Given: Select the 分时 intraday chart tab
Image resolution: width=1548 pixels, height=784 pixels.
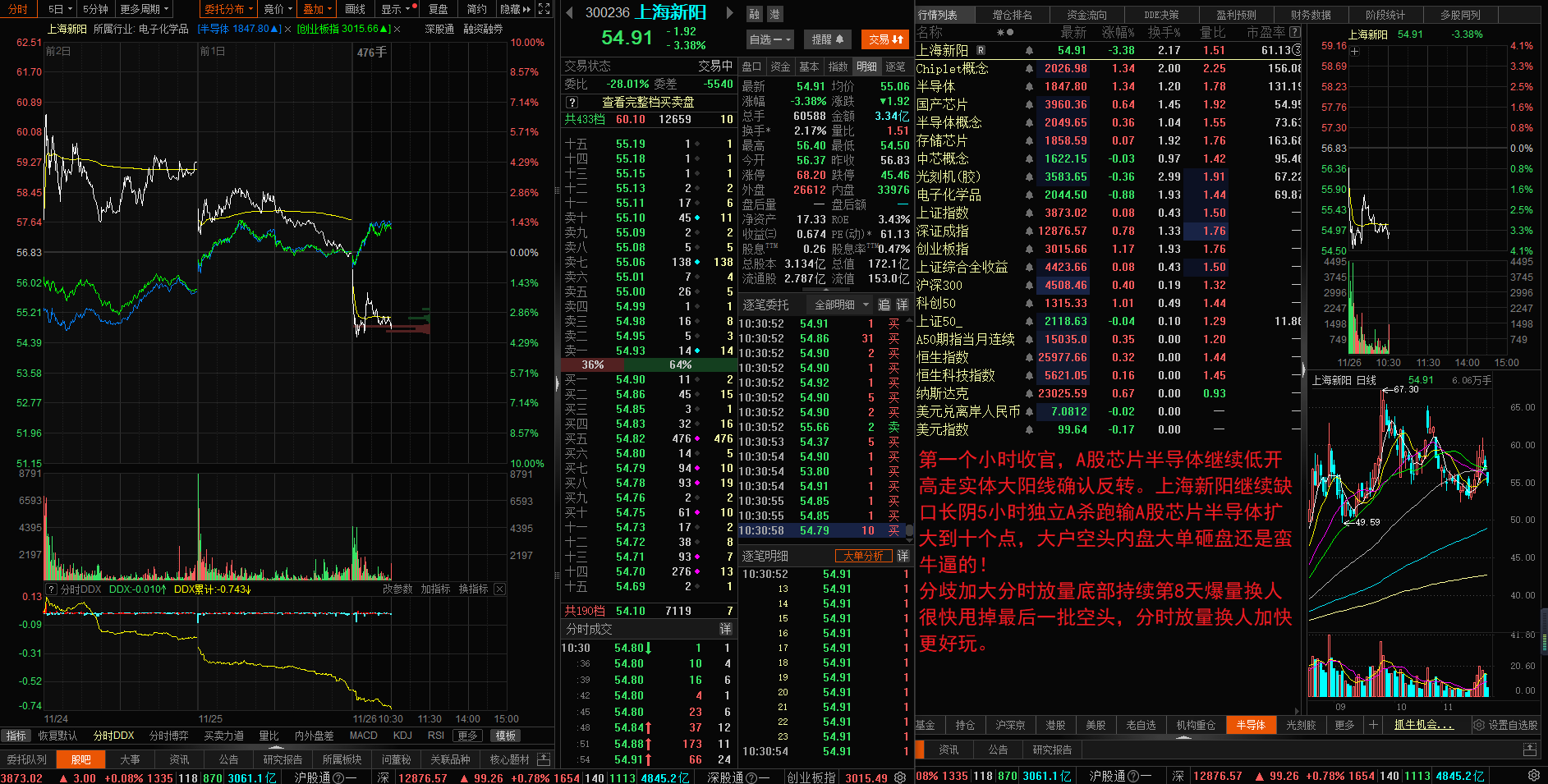Looking at the screenshot, I should coord(18,9).
